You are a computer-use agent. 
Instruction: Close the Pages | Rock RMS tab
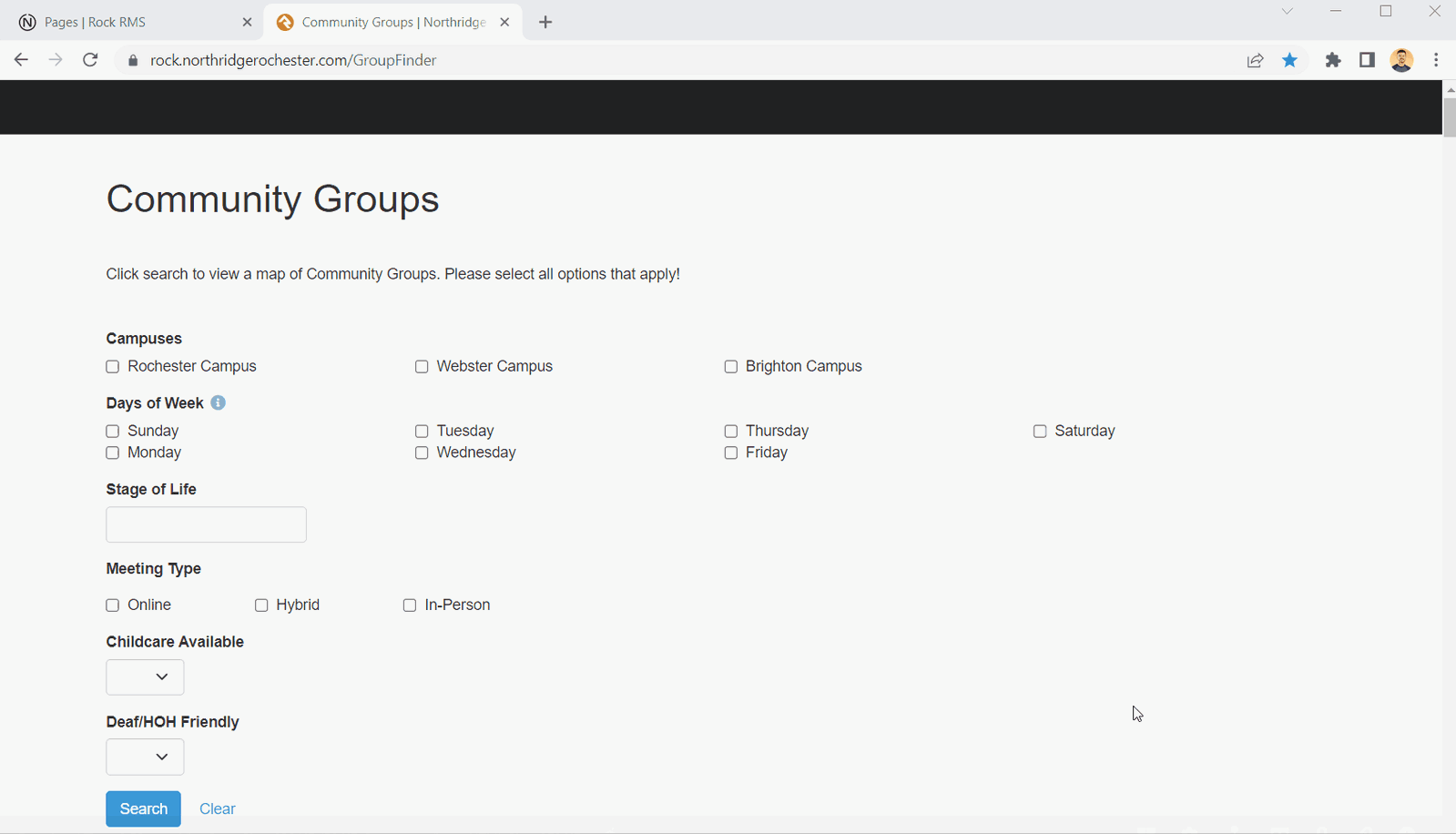[247, 23]
